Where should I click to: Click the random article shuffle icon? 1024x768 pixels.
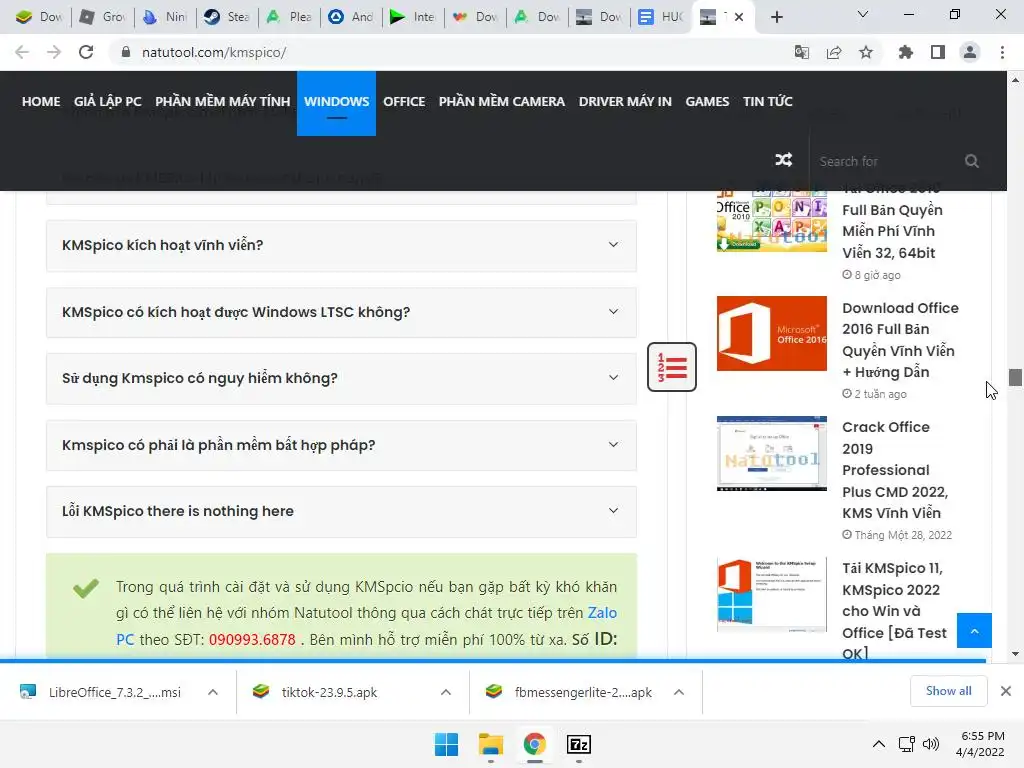[x=784, y=160]
